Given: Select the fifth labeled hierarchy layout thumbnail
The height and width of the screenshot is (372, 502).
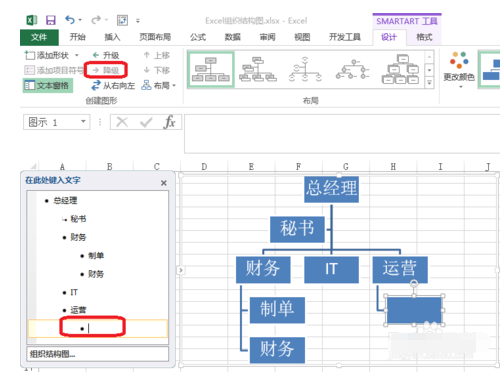Looking at the screenshot, I should point(400,70).
